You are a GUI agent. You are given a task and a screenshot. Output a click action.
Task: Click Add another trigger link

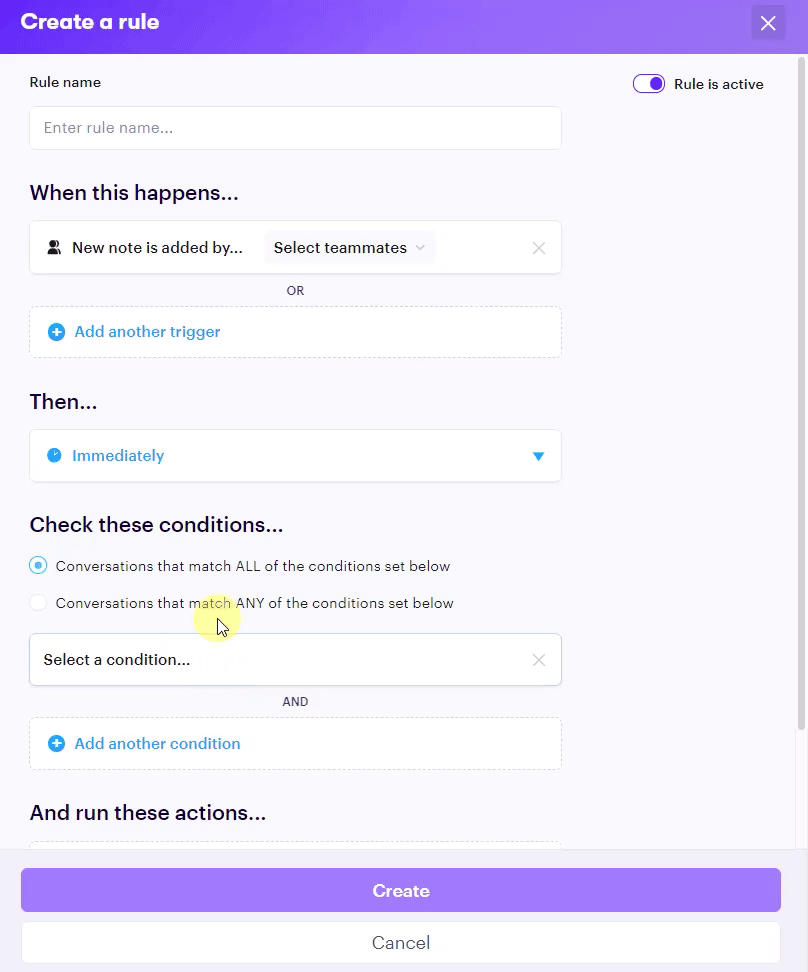[147, 332]
